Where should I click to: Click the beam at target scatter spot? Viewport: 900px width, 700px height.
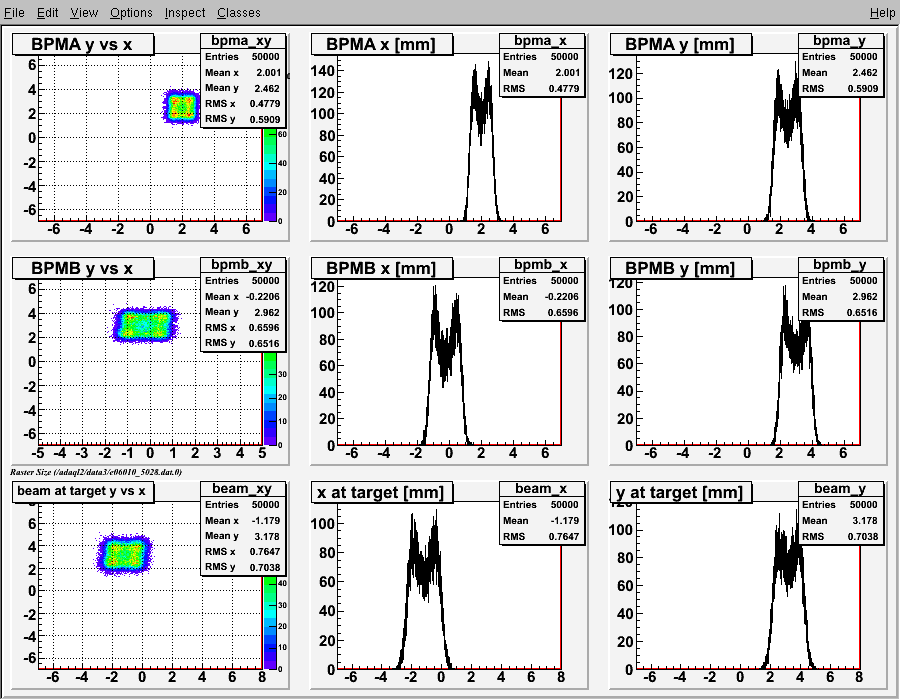[x=123, y=555]
